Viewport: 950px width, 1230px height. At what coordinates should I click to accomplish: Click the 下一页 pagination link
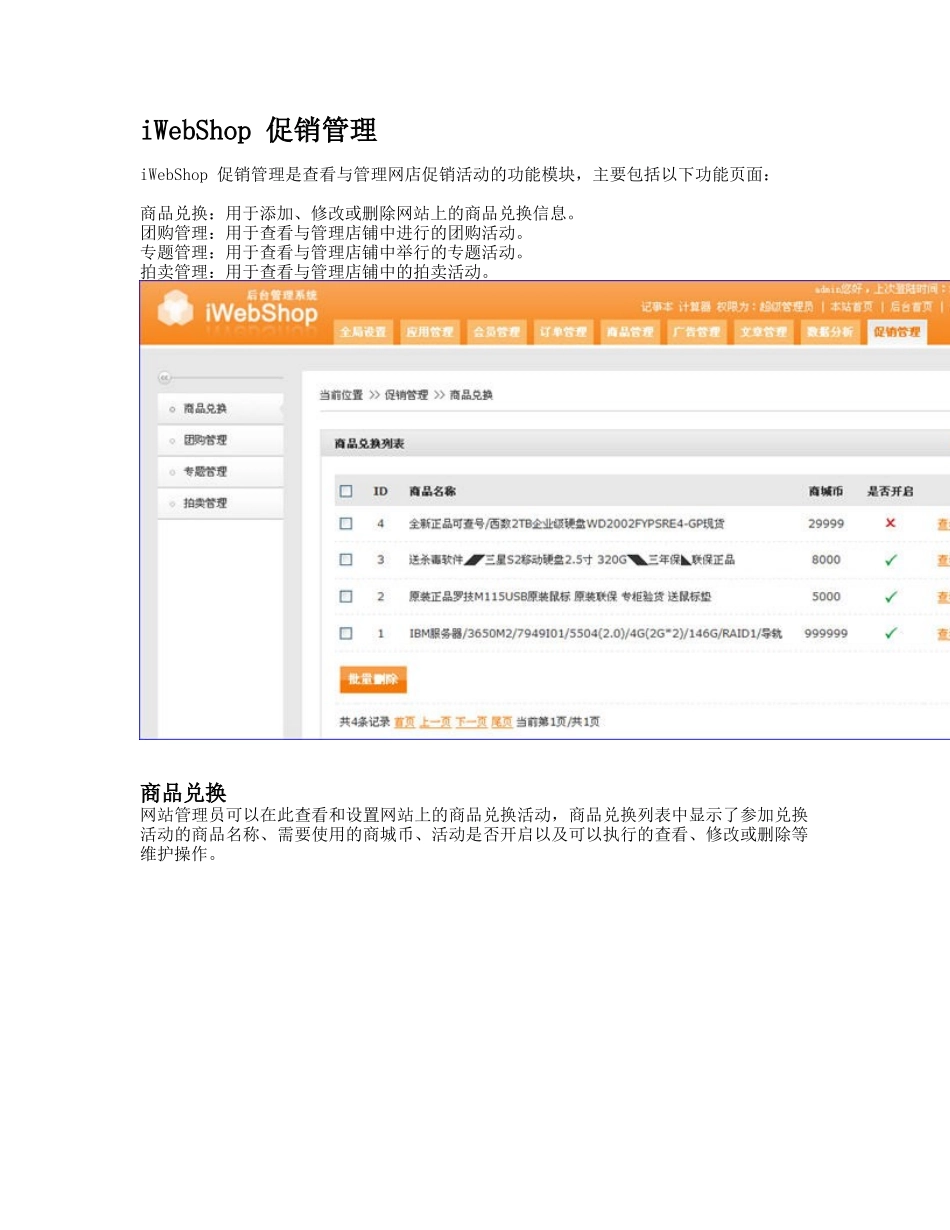point(471,722)
